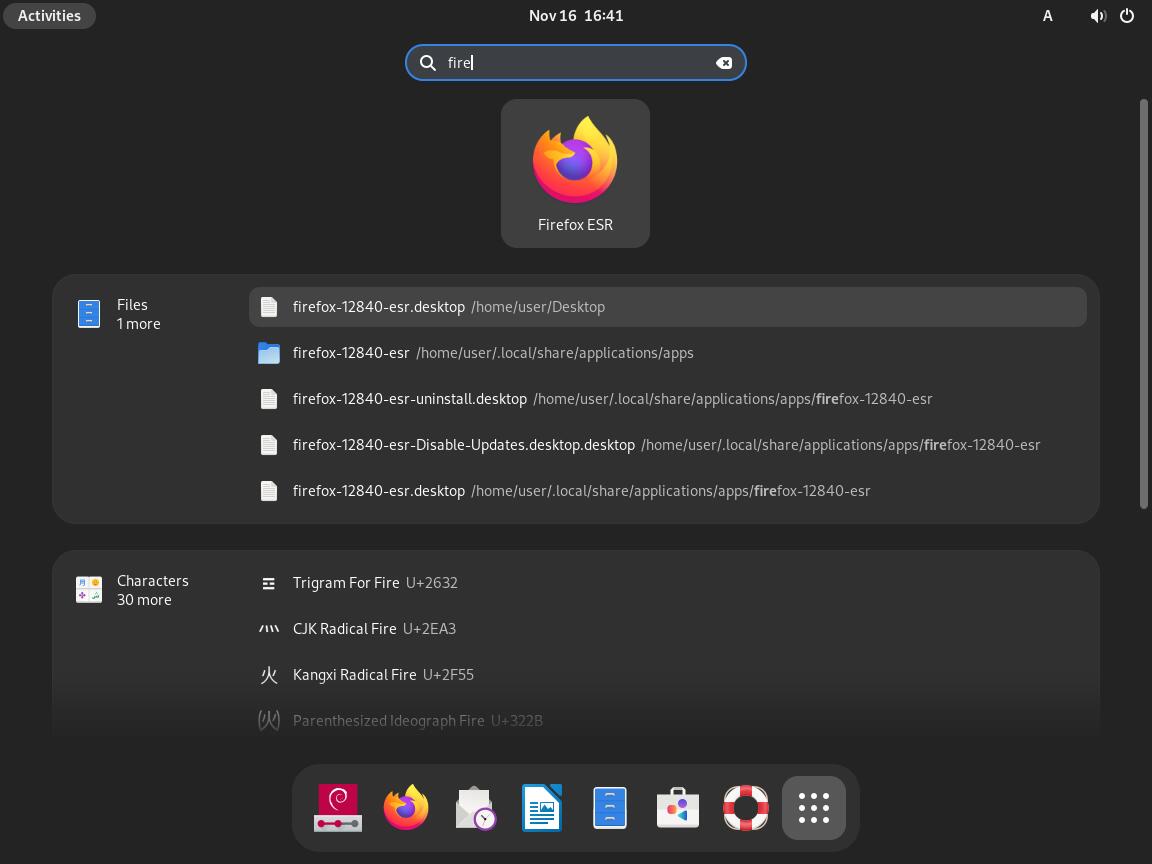
Task: Launch Firefox from the dock
Action: [406, 808]
